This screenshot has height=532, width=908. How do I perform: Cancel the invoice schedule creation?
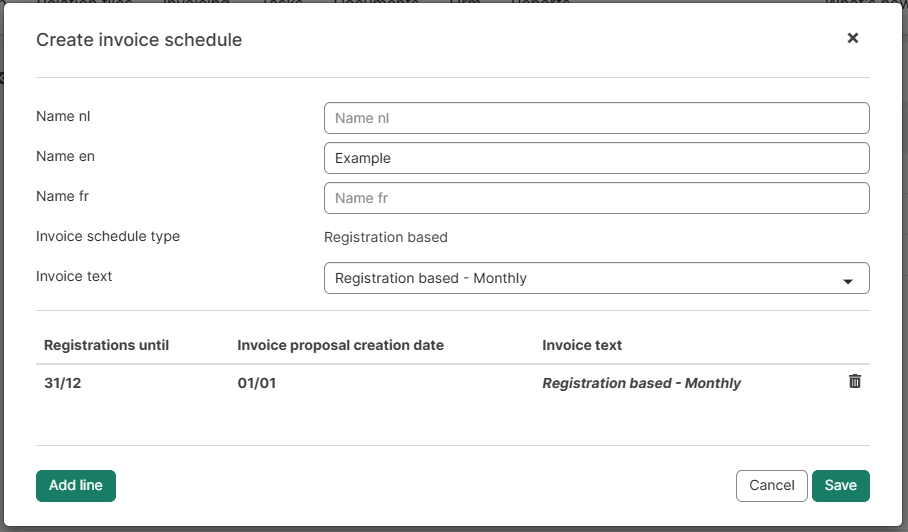[771, 486]
